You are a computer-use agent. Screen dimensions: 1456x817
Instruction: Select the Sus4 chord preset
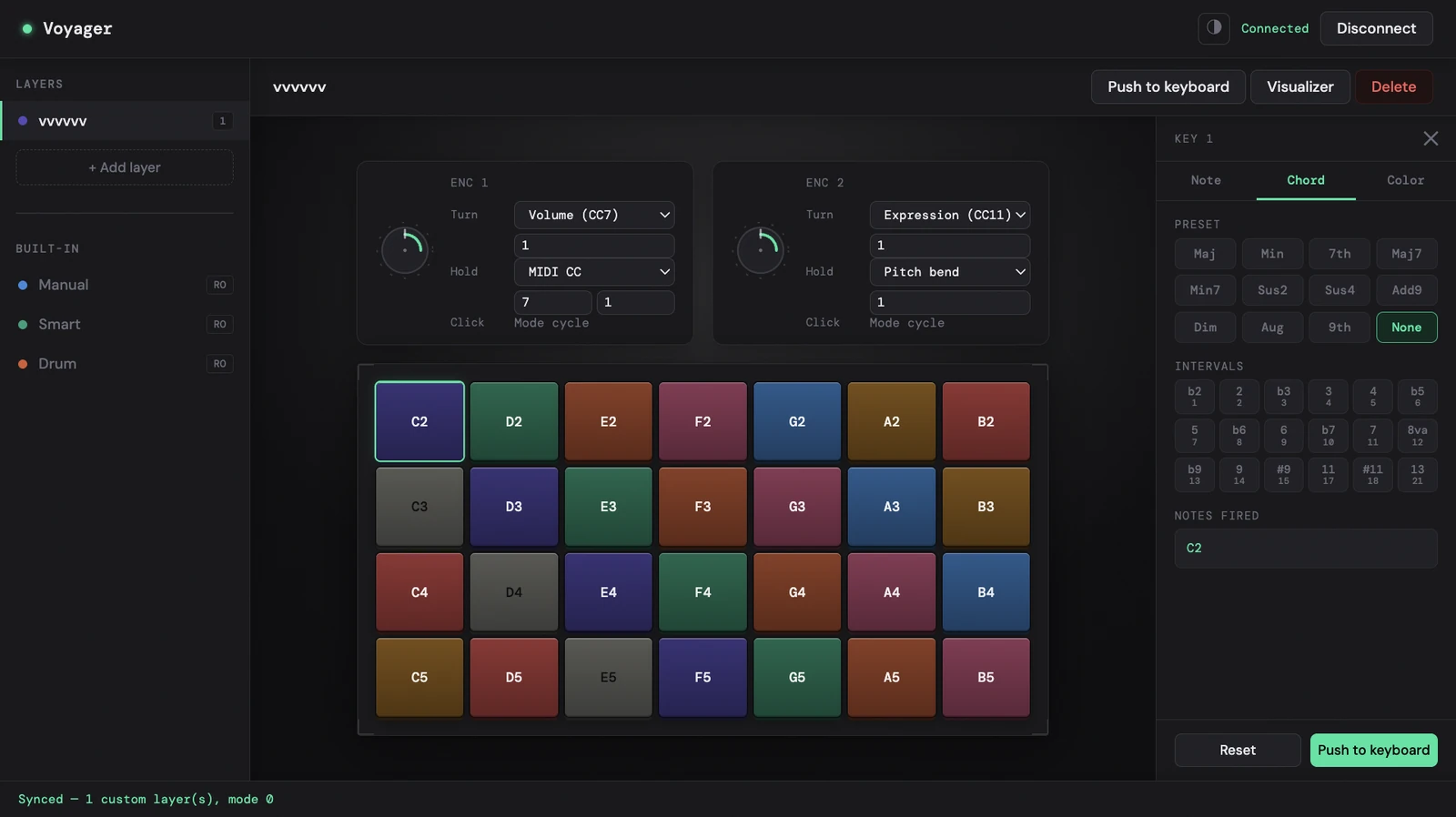pos(1340,290)
